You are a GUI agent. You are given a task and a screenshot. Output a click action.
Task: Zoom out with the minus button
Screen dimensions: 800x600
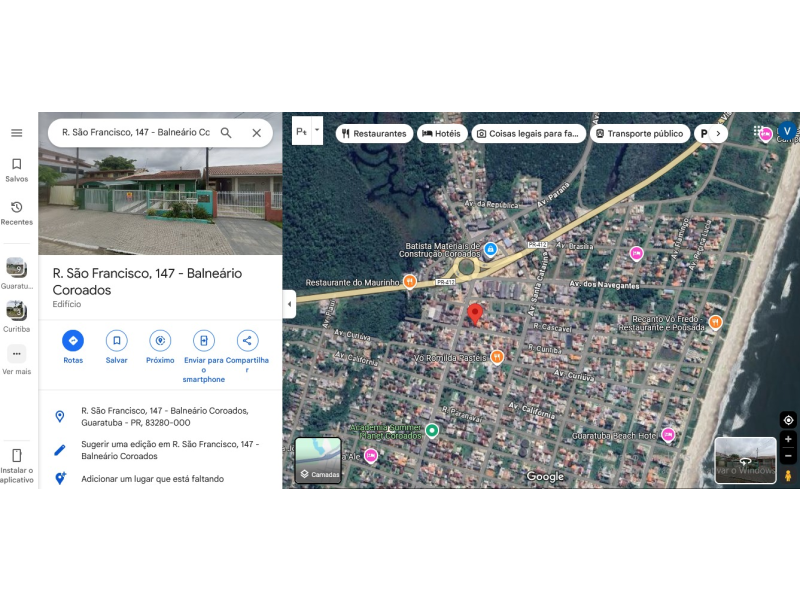[x=788, y=456]
